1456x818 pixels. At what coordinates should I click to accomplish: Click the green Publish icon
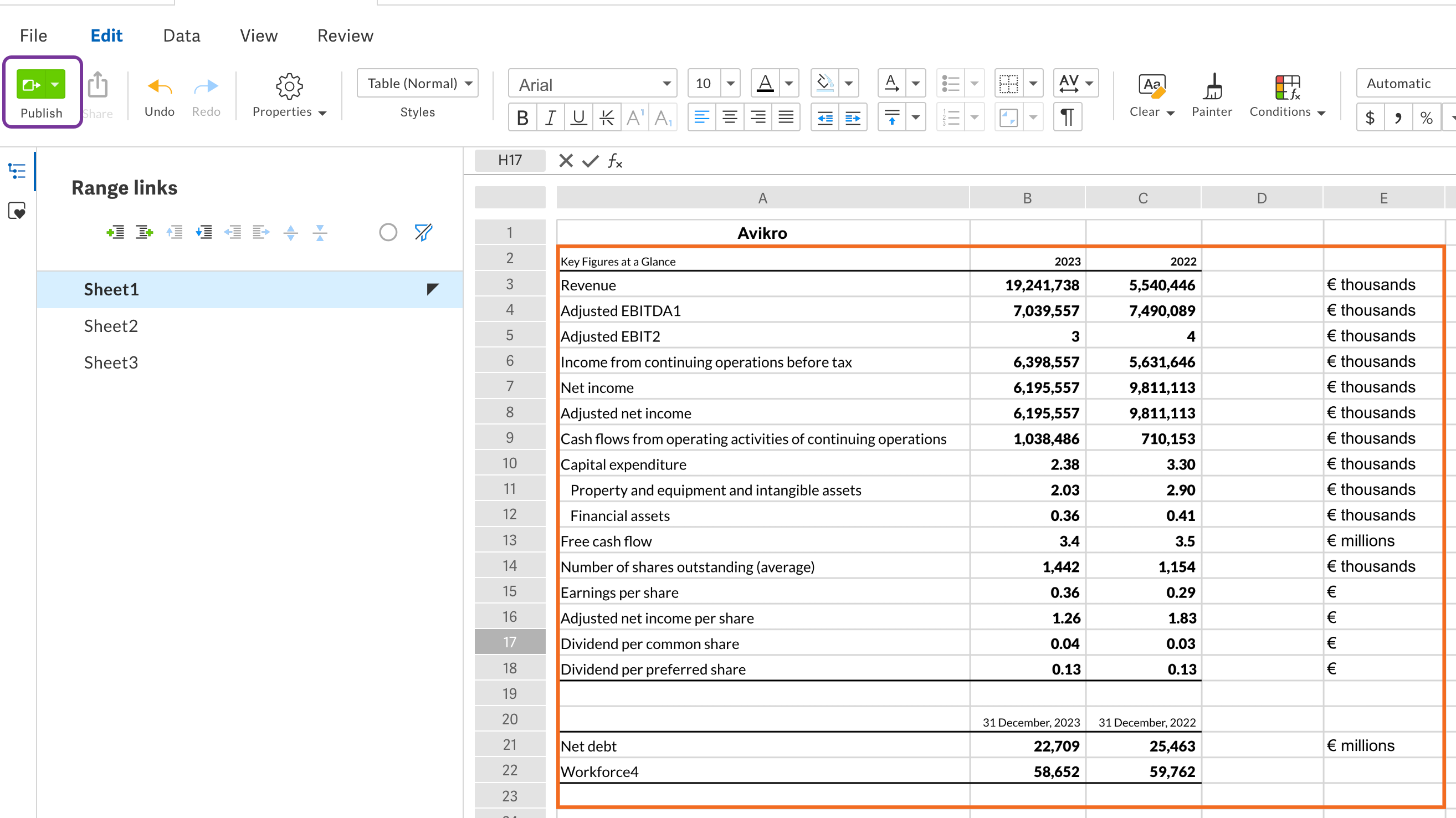(32, 85)
